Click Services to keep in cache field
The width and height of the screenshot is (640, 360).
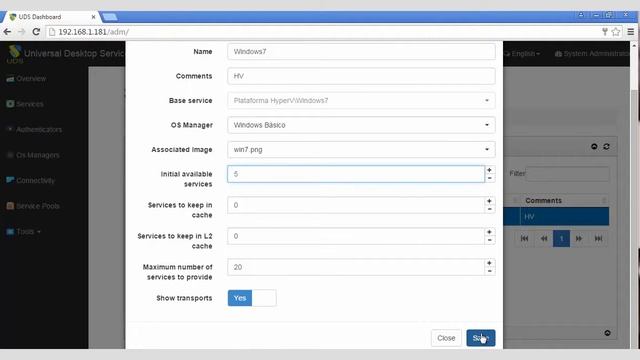coord(356,205)
